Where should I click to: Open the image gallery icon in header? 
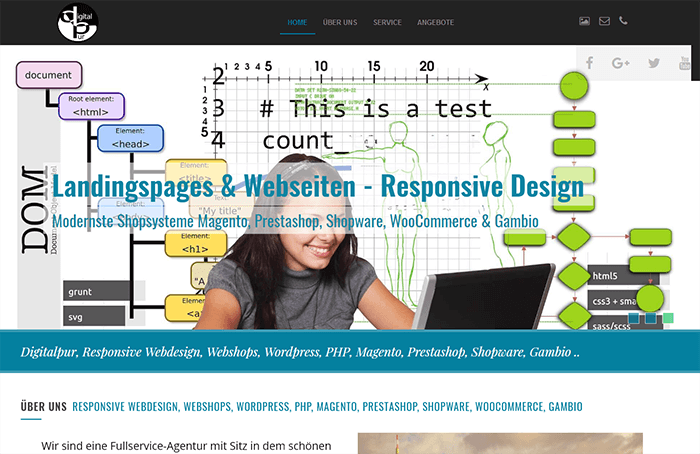(584, 21)
